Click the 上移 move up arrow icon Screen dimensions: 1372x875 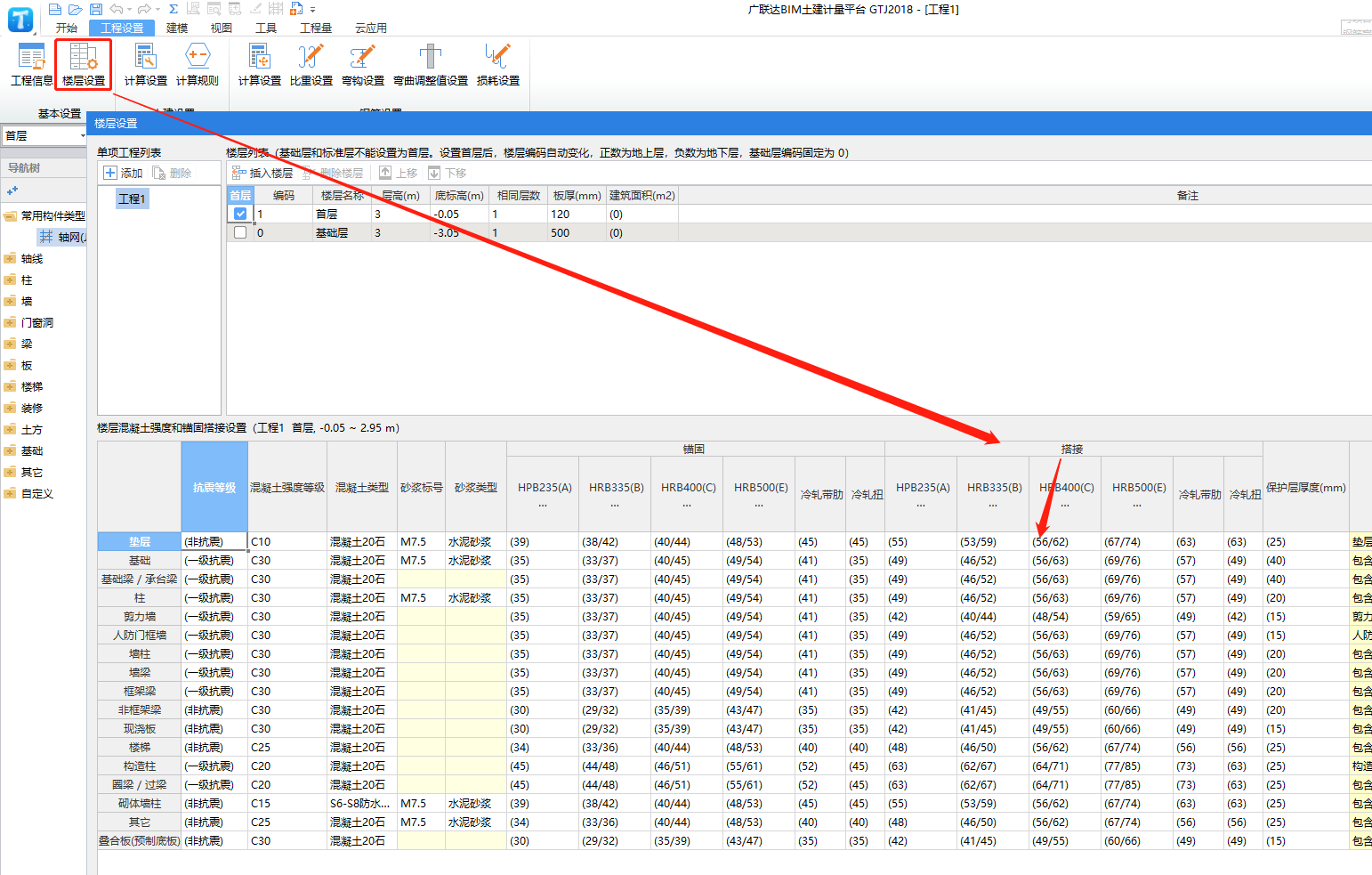(x=385, y=173)
